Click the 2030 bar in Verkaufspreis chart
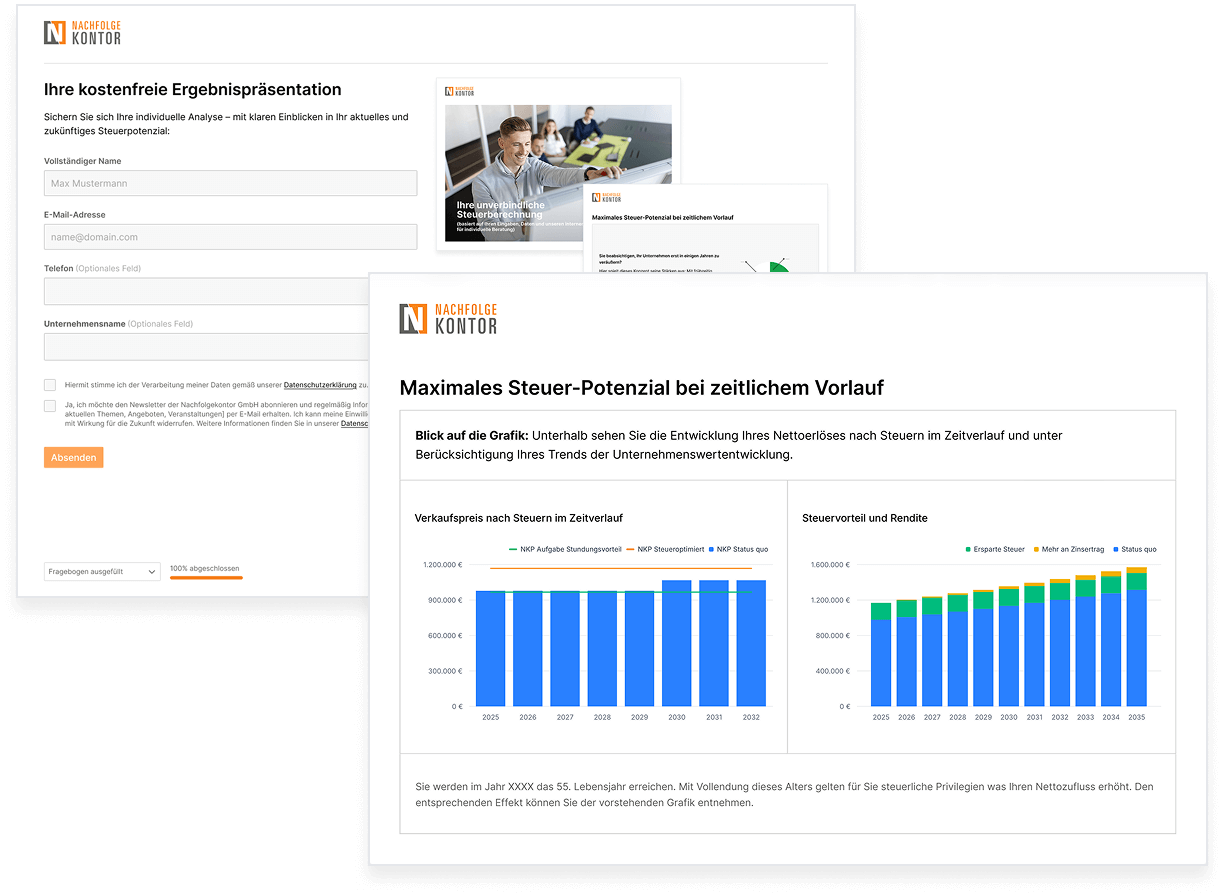The height and width of the screenshot is (894, 1224). coord(677,643)
